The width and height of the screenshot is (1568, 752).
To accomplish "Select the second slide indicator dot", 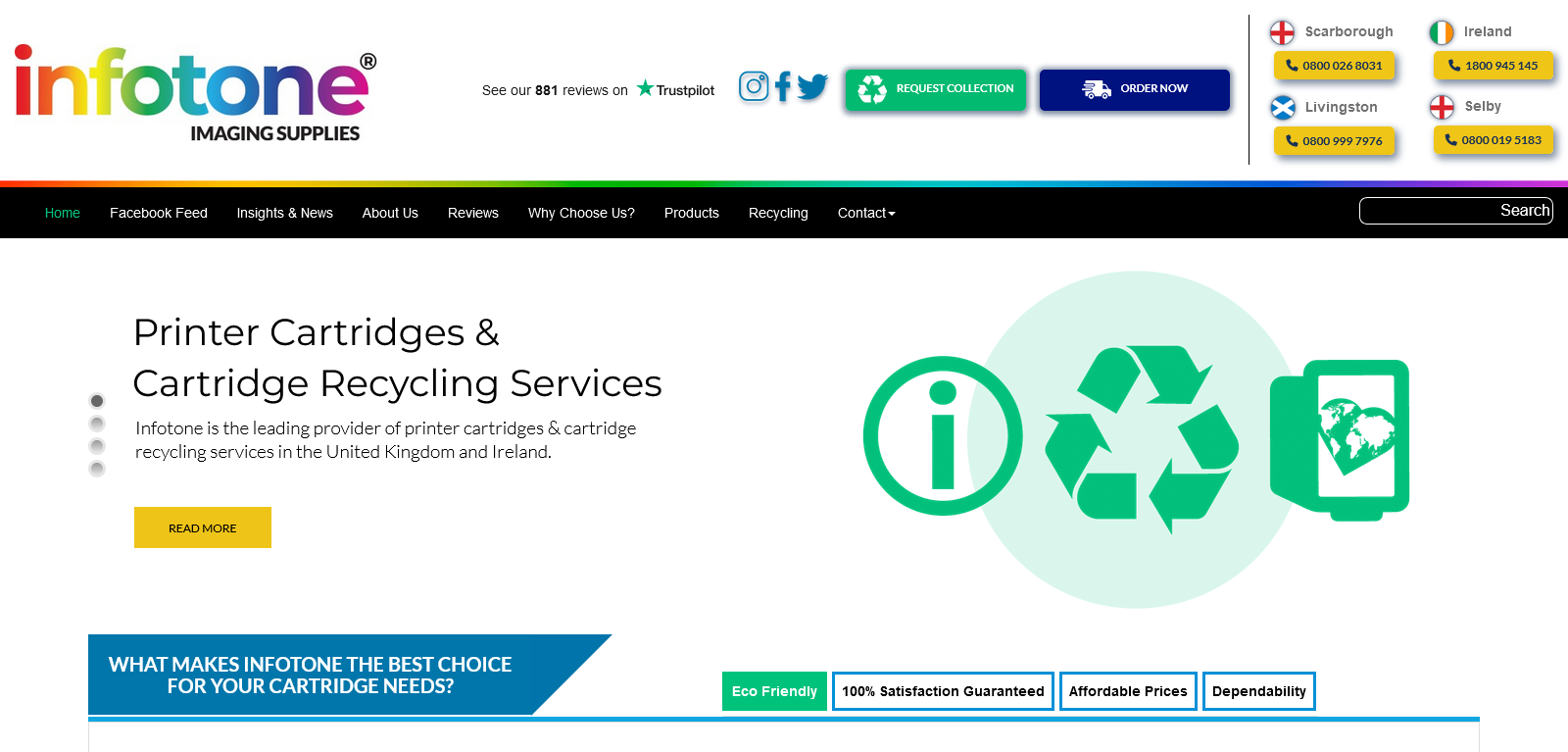I will click(97, 424).
